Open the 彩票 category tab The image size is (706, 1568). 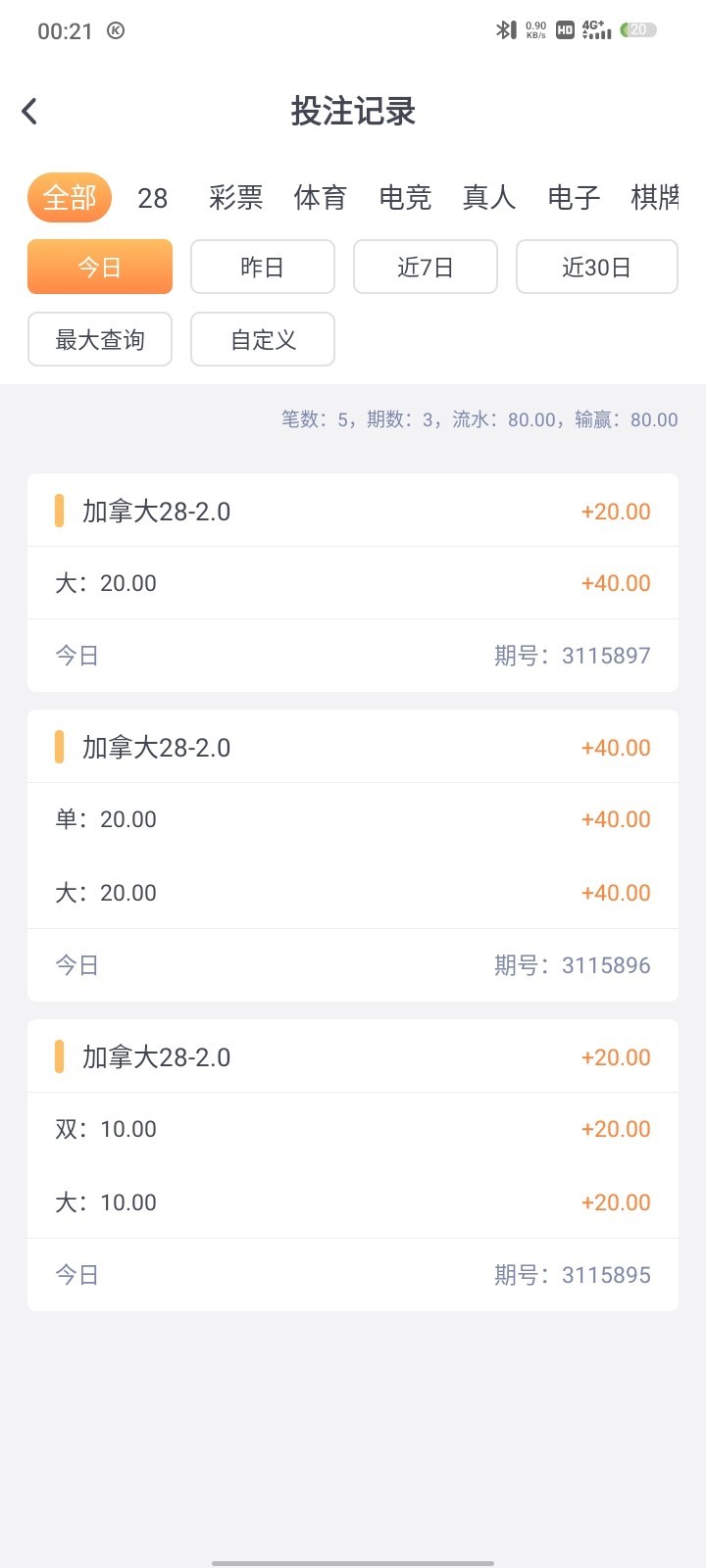pos(235,198)
